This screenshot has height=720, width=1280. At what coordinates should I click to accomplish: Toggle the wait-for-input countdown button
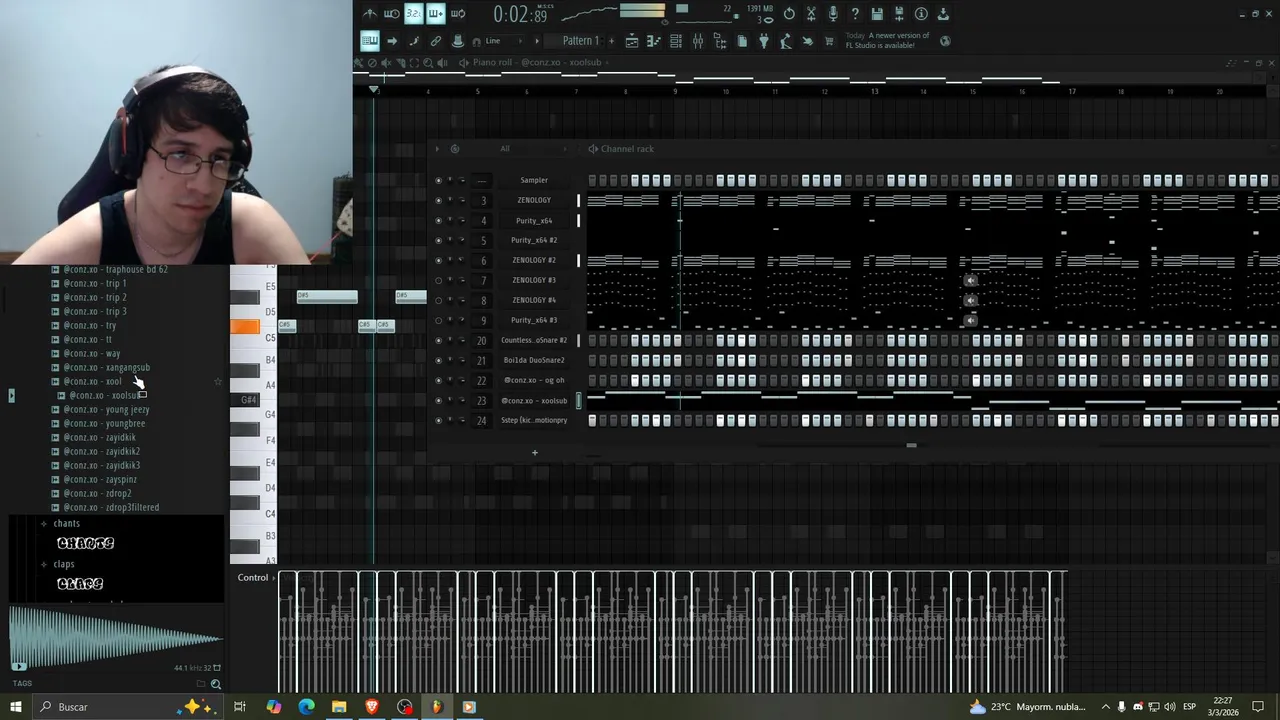point(391,14)
